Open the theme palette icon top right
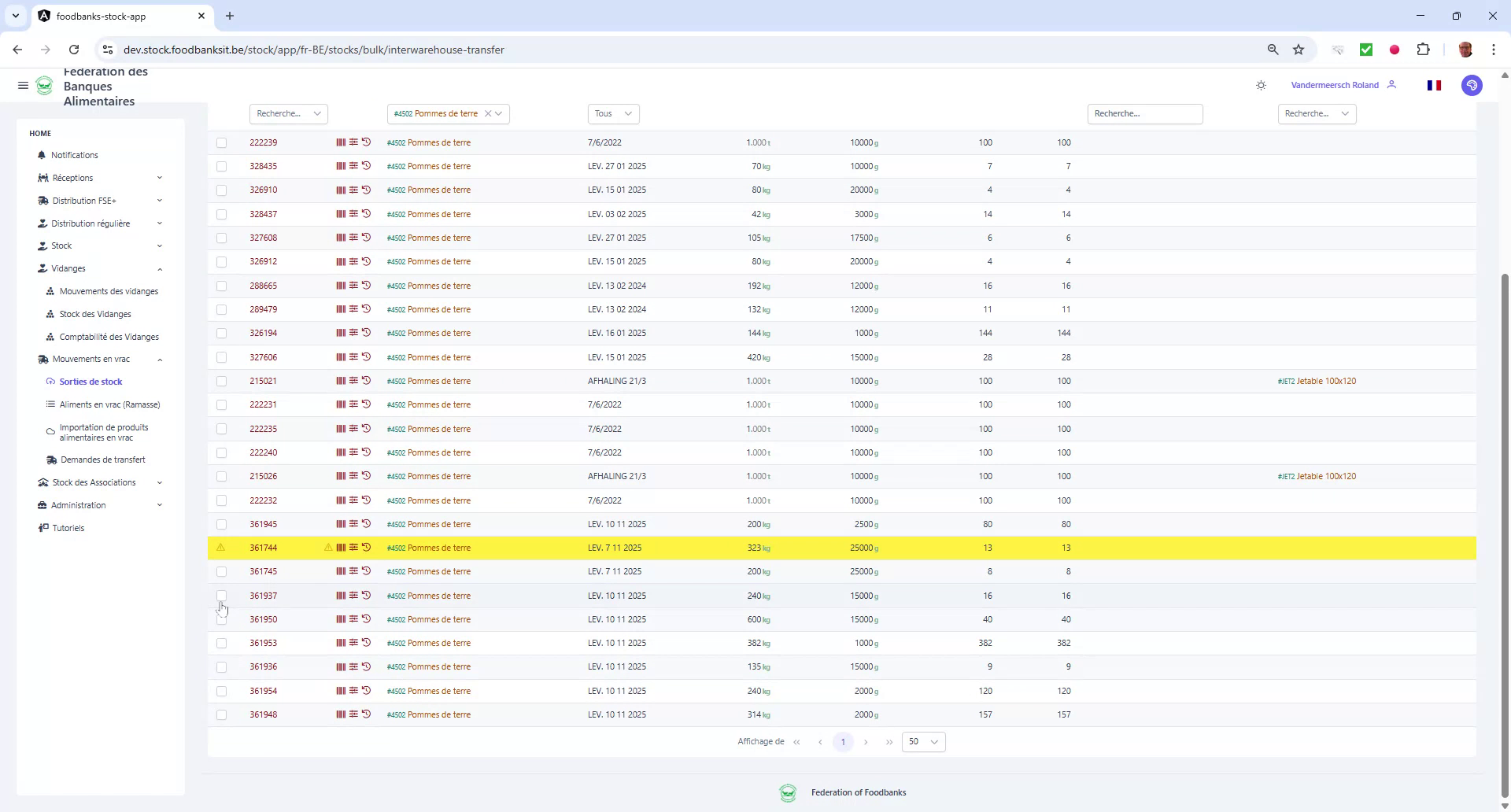Image resolution: width=1511 pixels, height=812 pixels. pos(1472,85)
